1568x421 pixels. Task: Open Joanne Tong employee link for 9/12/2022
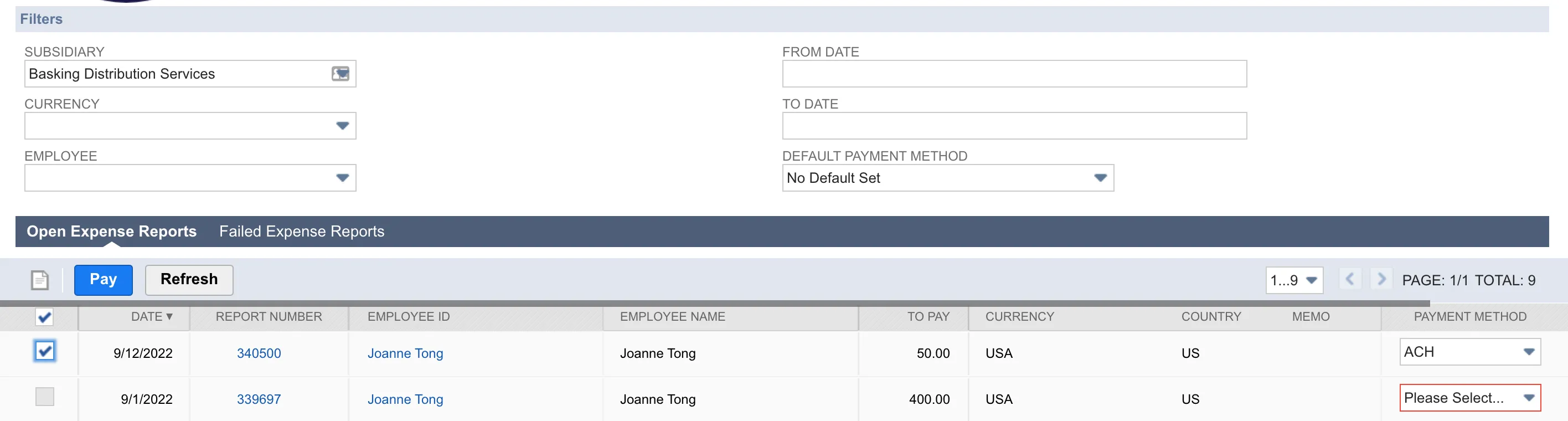pyautogui.click(x=405, y=353)
